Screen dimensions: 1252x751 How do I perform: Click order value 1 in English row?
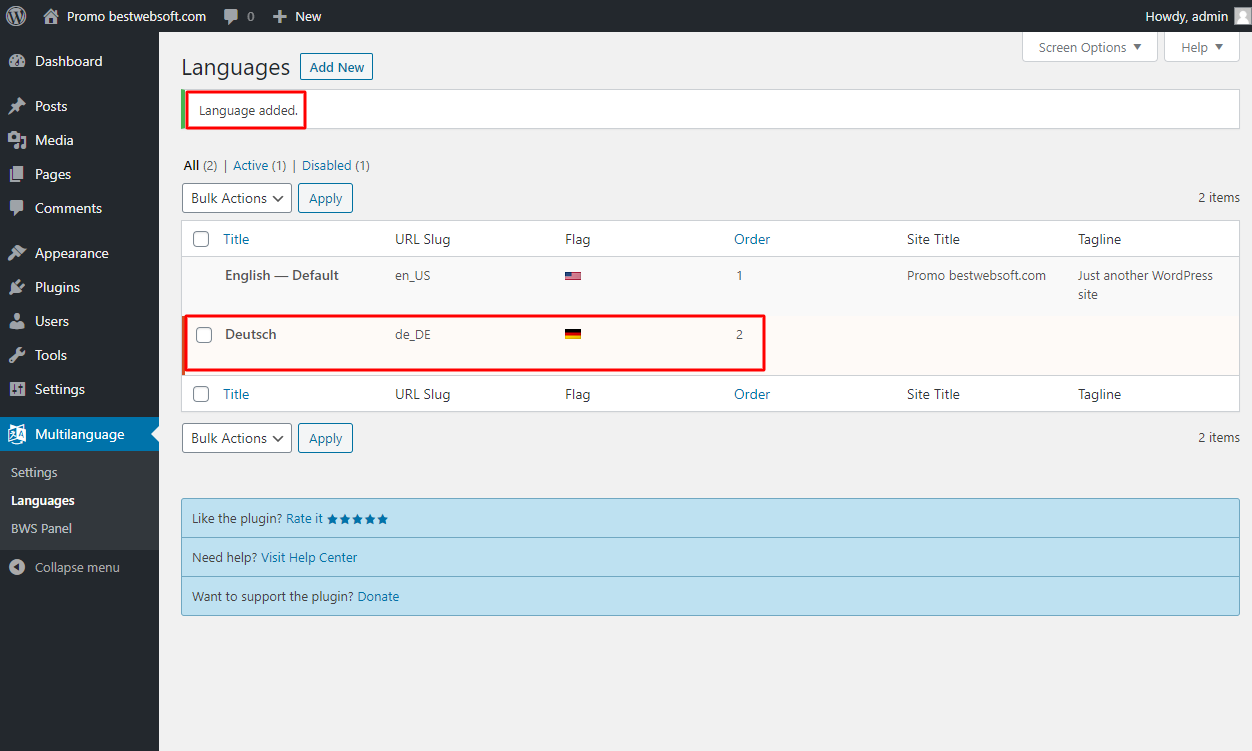[x=739, y=275]
